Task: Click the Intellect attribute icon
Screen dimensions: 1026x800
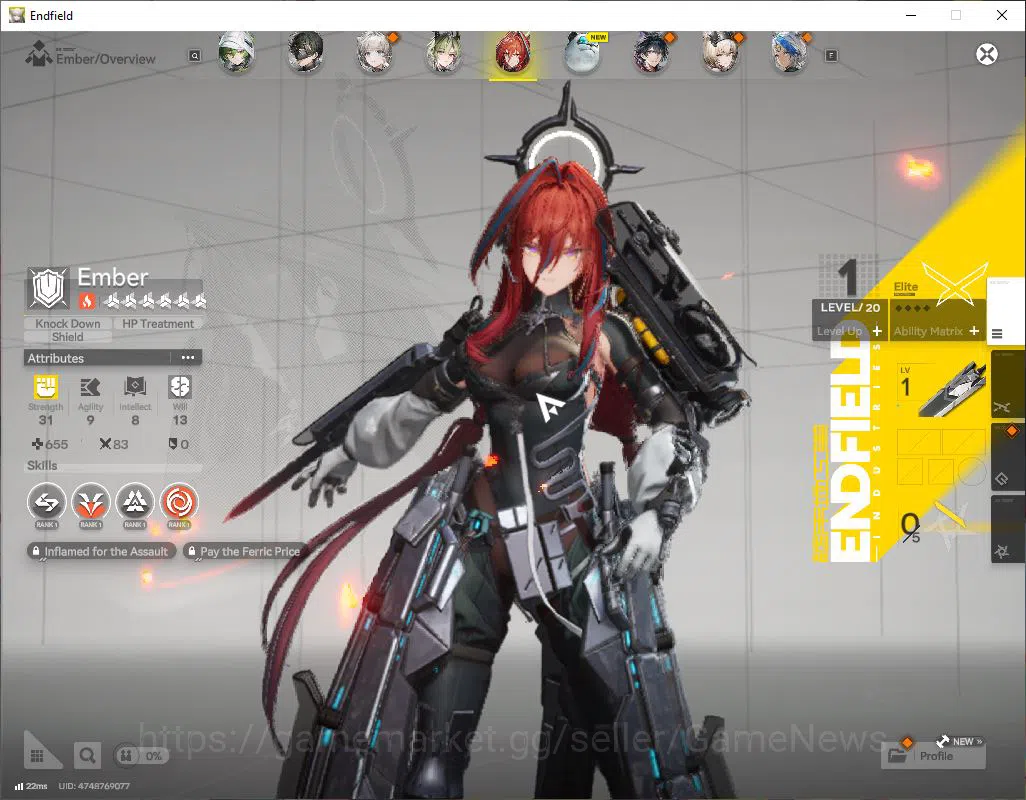Action: tap(135, 387)
